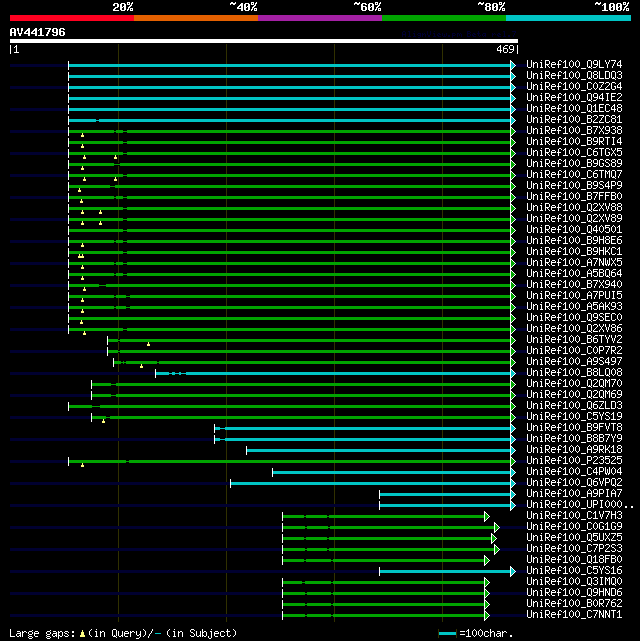Image resolution: width=640 pixels, height=641 pixels.
Task: Select the UniRef100_A7NWX5 label
Action: coord(574,263)
